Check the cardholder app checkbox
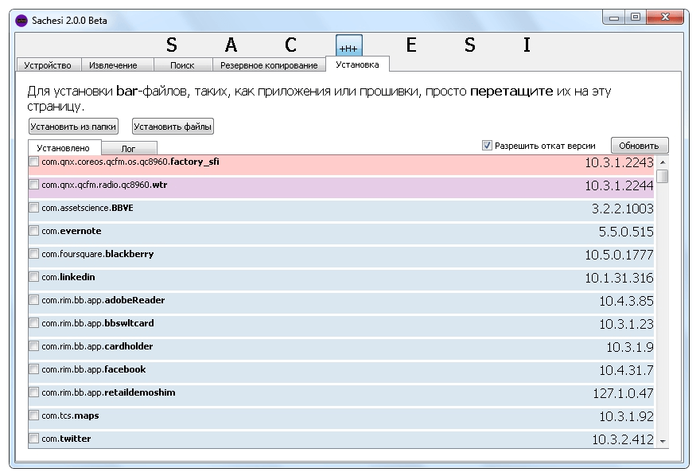 point(34,346)
